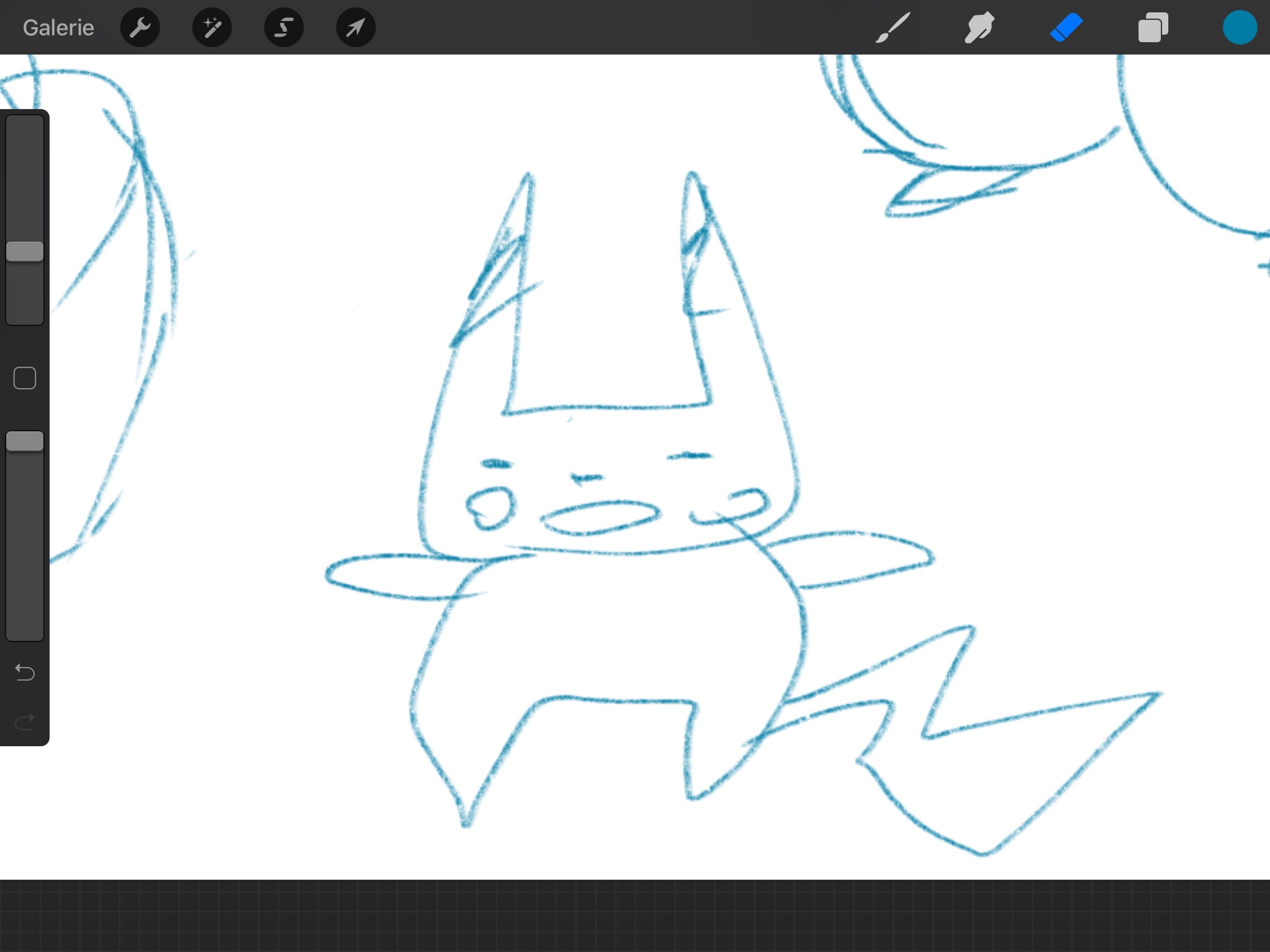Select the Eraser tool
Viewport: 1270px width, 952px height.
point(1067,28)
